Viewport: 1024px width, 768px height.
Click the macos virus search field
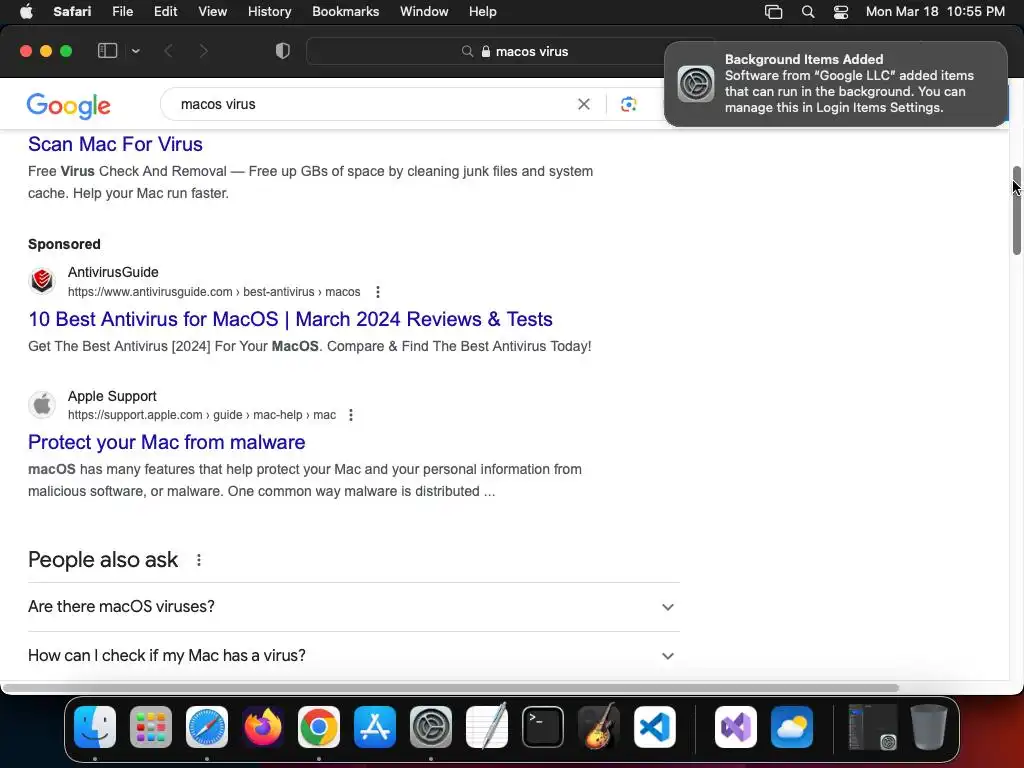pyautogui.click(x=372, y=104)
